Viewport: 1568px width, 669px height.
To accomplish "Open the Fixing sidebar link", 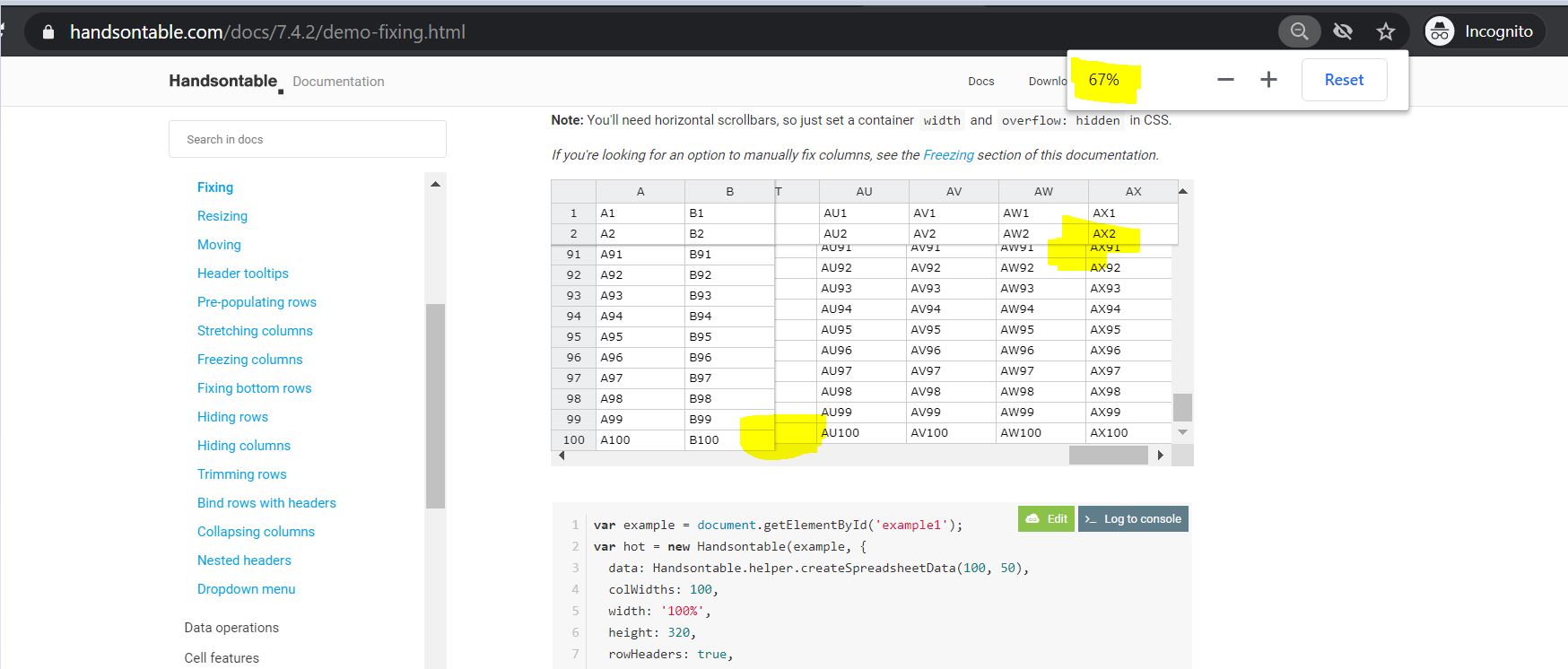I will point(215,187).
